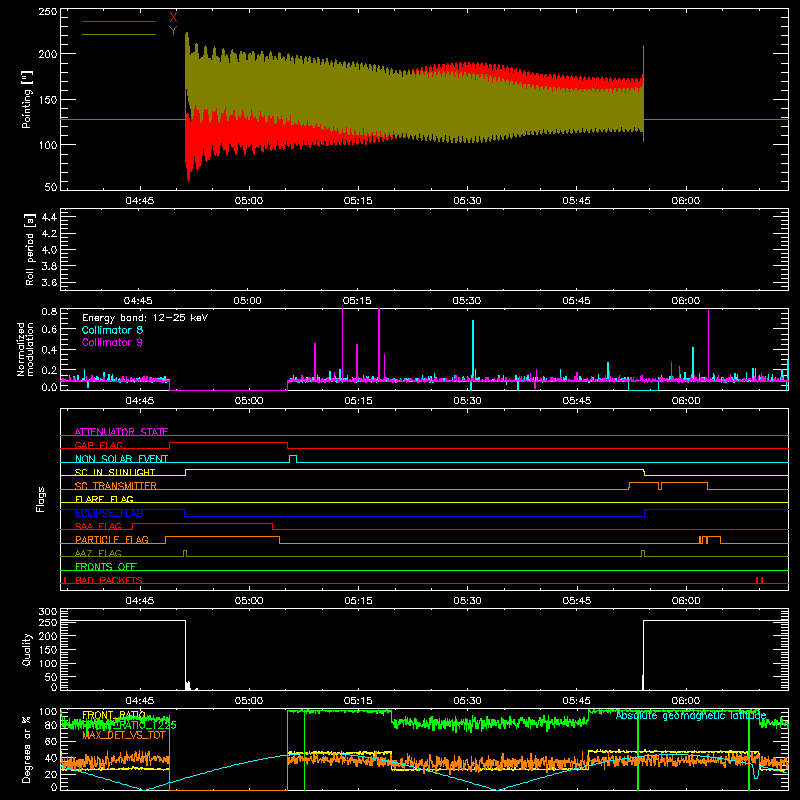
Task: Click the 05:15 time label under Pointing plot
Action: point(358,201)
